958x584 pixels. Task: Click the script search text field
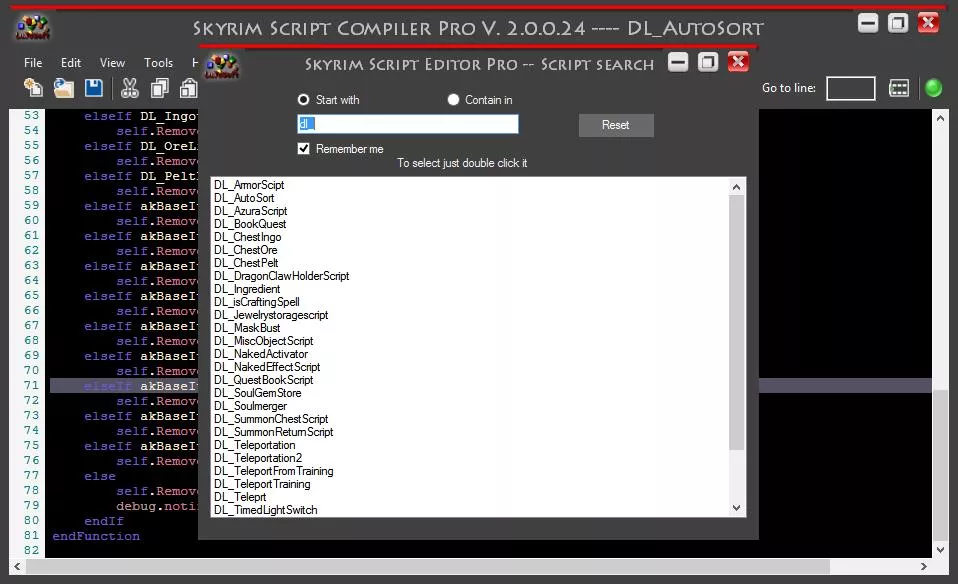[x=408, y=124]
